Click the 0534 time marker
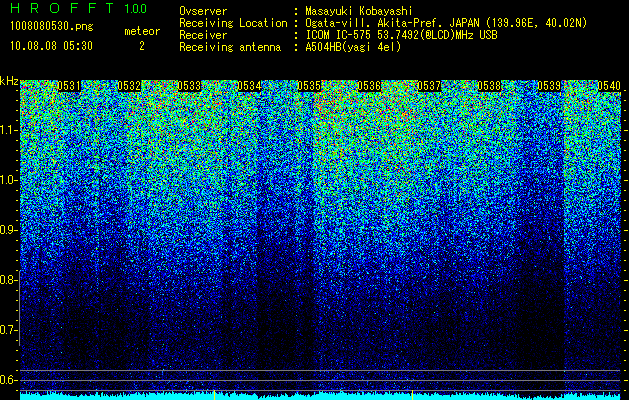This screenshot has height=400, width=629. click(x=249, y=86)
